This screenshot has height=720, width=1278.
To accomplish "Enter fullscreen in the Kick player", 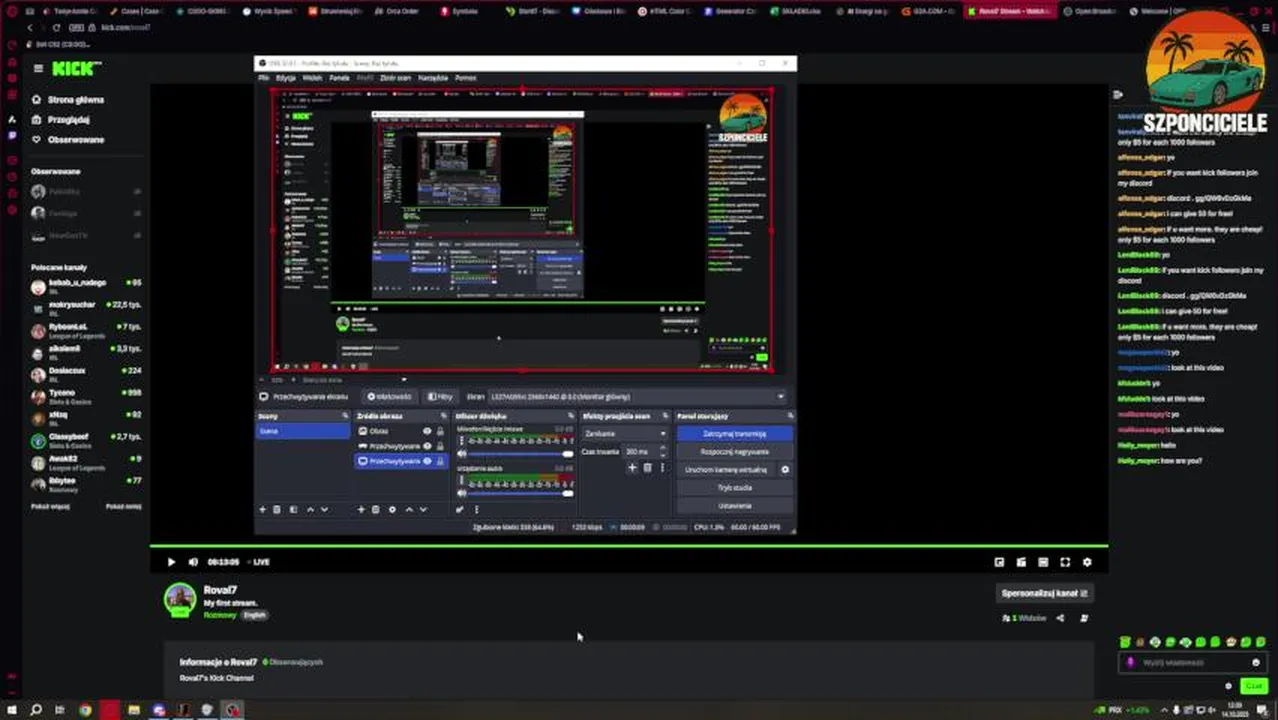I will point(1065,562).
